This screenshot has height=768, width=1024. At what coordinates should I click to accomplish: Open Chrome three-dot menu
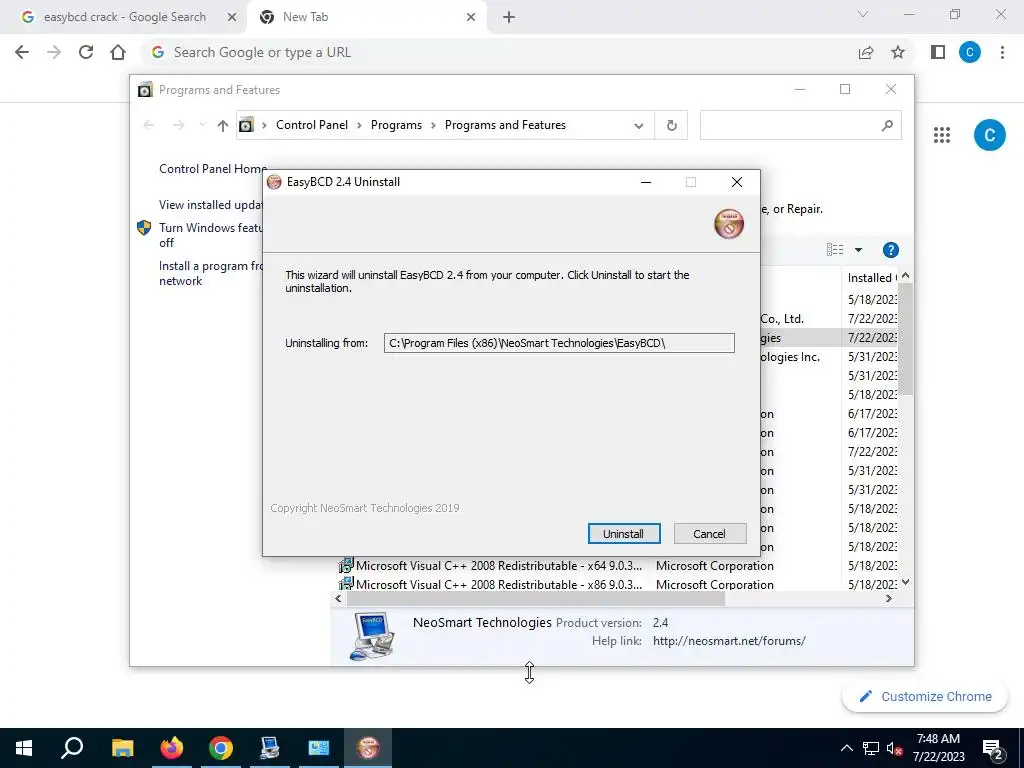pyautogui.click(x=1002, y=52)
